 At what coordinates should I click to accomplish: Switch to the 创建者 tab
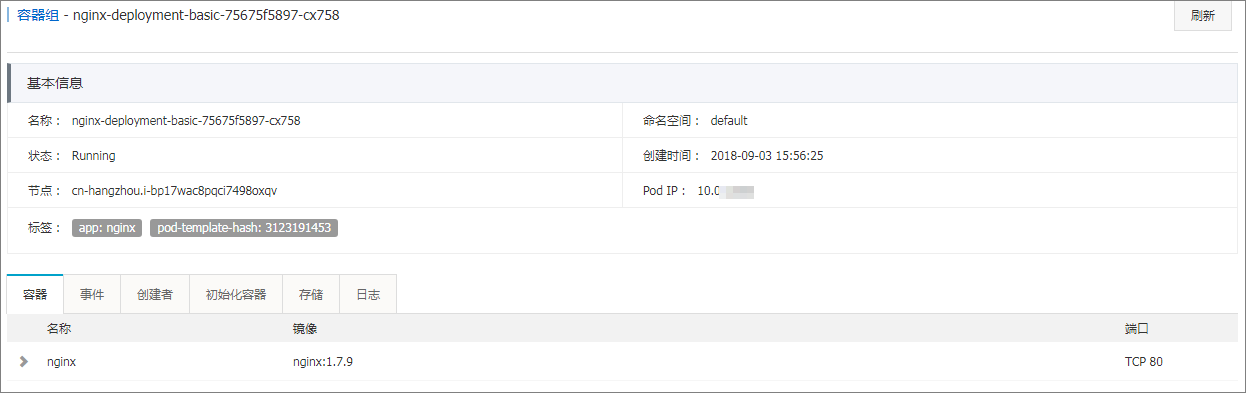[x=155, y=295]
